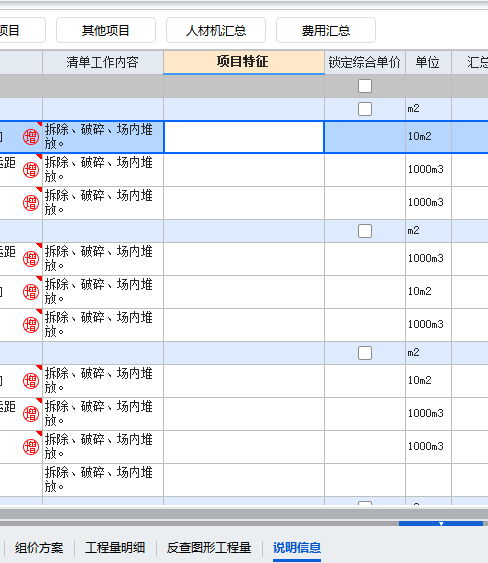Show the 反查图形工程量 tab

[x=209, y=548]
